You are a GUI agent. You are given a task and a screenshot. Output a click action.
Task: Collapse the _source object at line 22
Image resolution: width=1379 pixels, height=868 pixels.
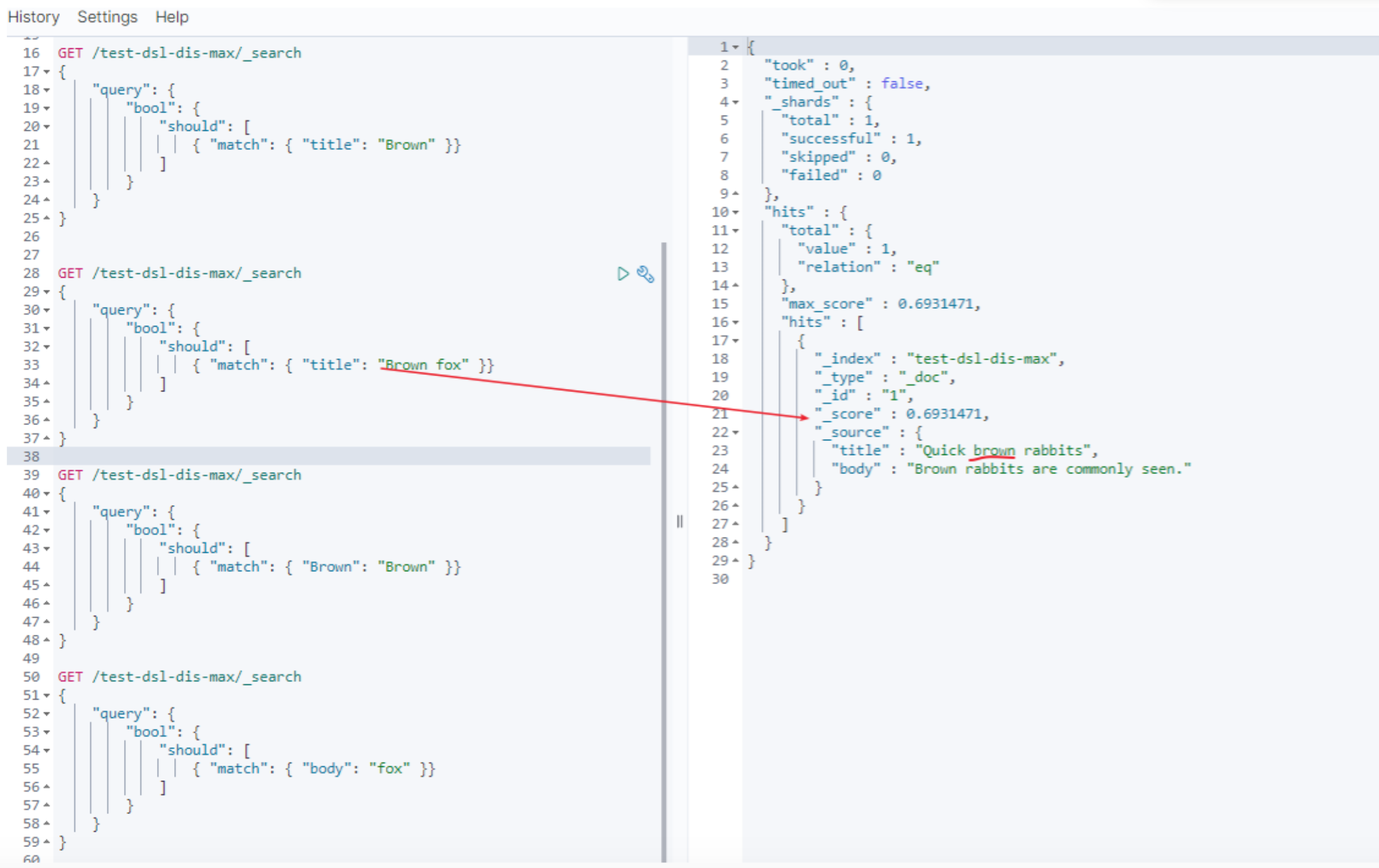pos(735,433)
